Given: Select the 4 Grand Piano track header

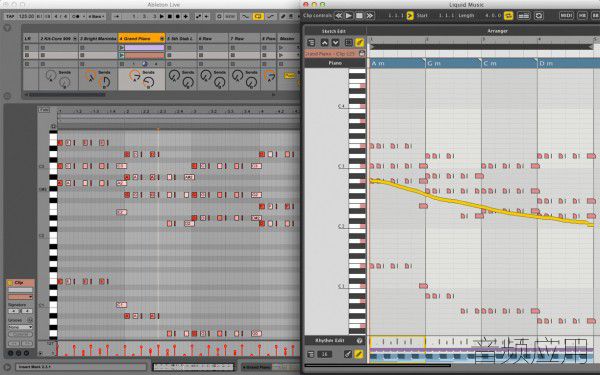Looking at the screenshot, I should [x=141, y=39].
